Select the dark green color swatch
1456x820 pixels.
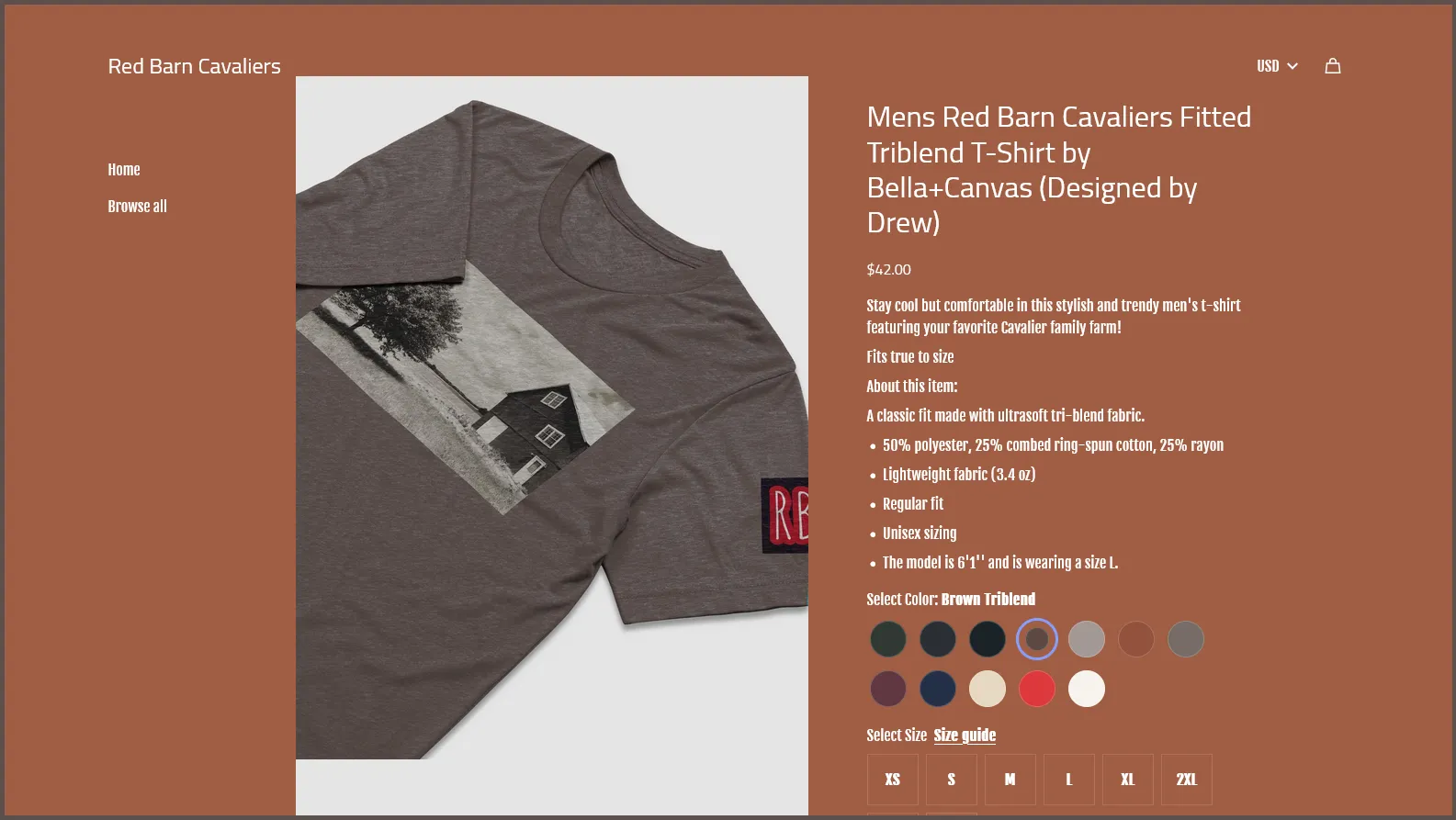(888, 639)
